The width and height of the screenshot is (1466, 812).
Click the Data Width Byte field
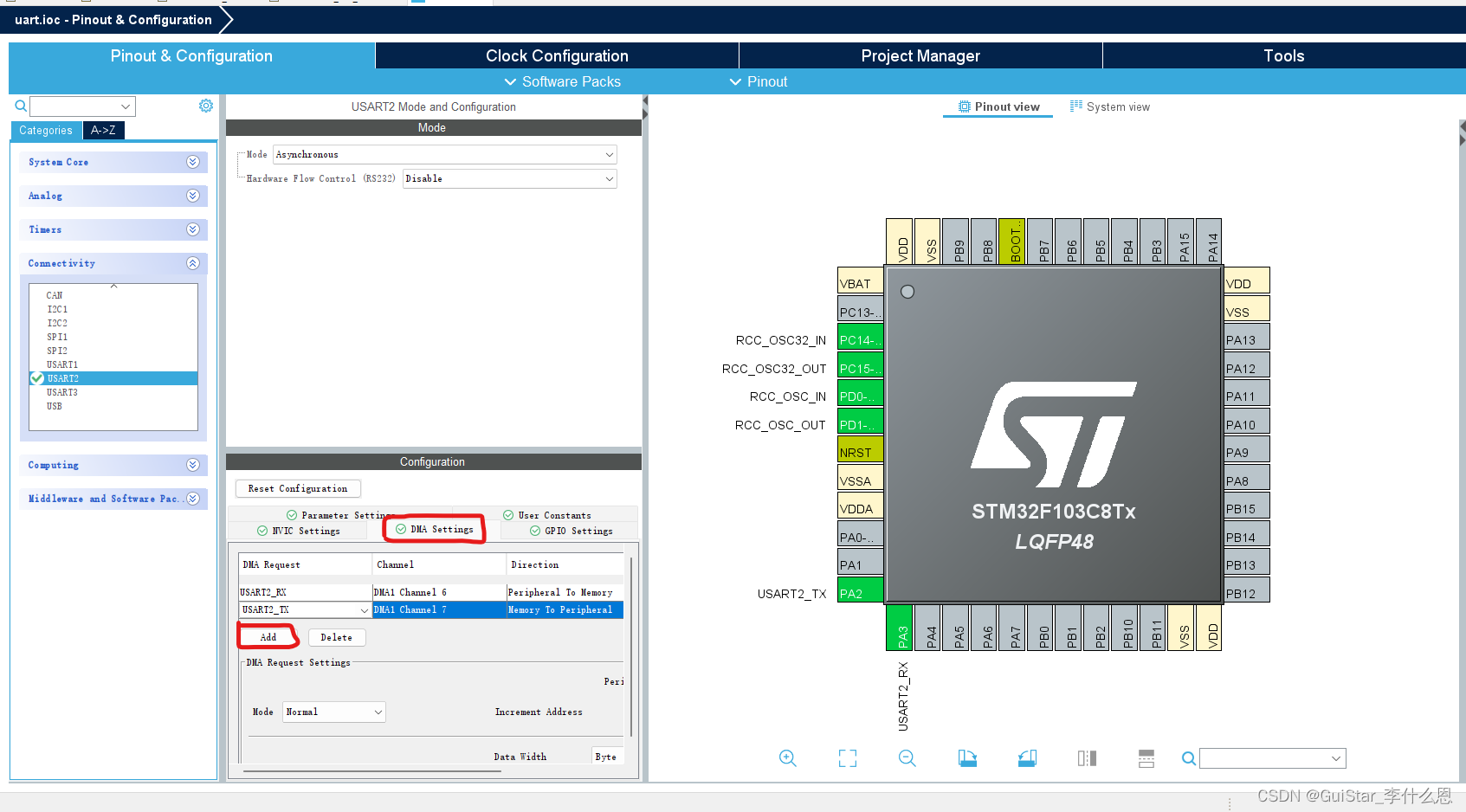pos(608,757)
